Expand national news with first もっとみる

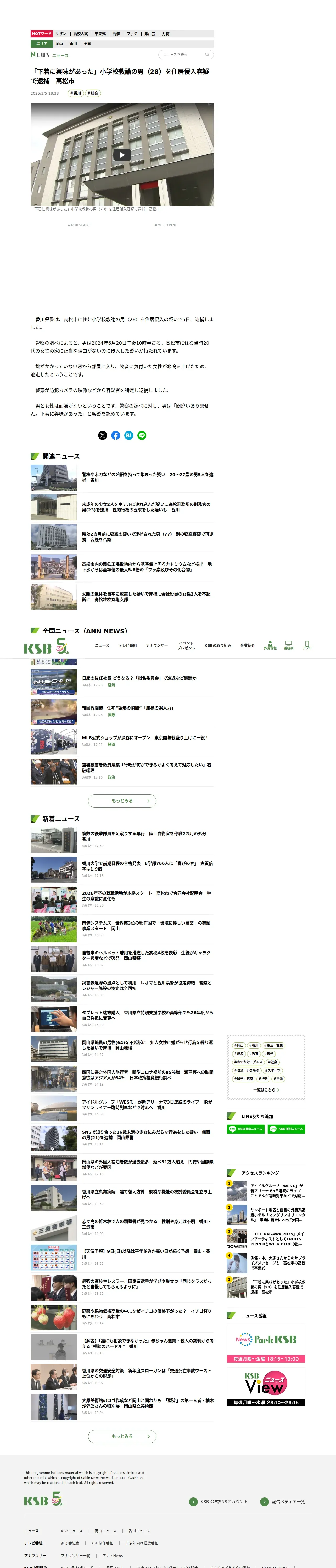coord(122,800)
